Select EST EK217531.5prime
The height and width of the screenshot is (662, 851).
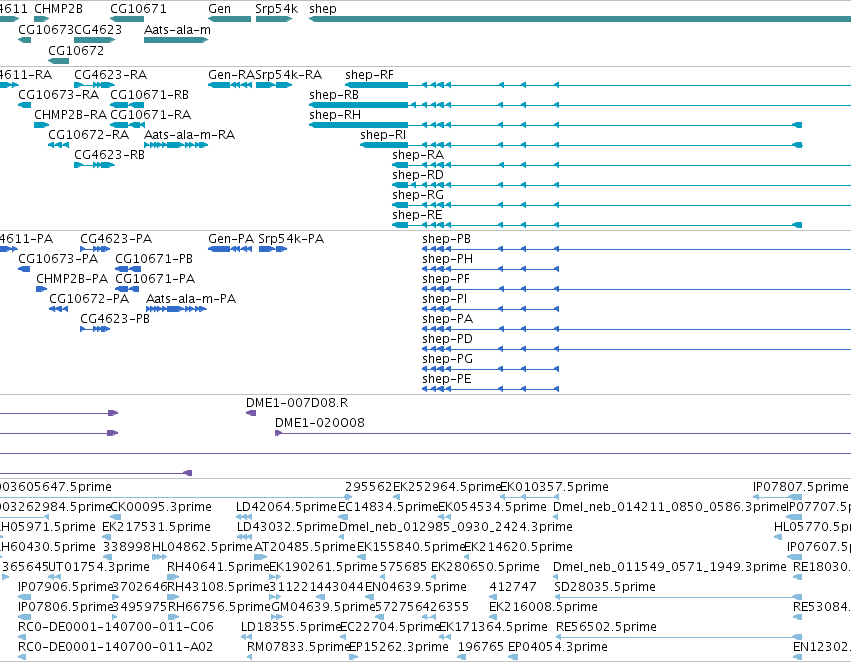tap(107, 537)
